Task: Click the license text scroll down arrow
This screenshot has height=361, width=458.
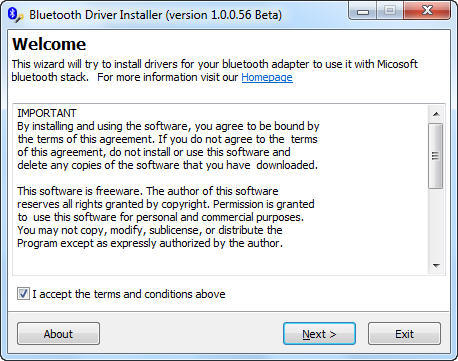Action: coord(436,266)
